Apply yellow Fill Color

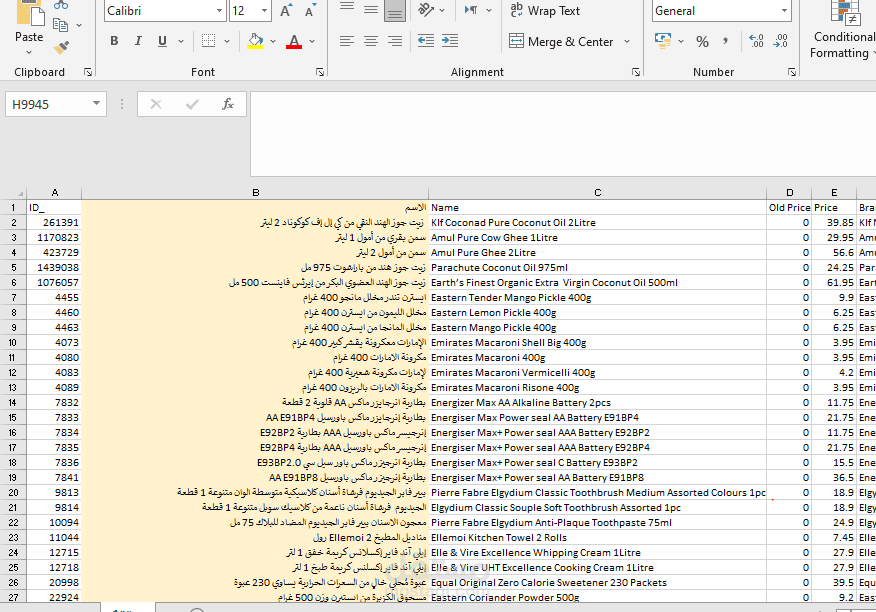pyautogui.click(x=255, y=41)
